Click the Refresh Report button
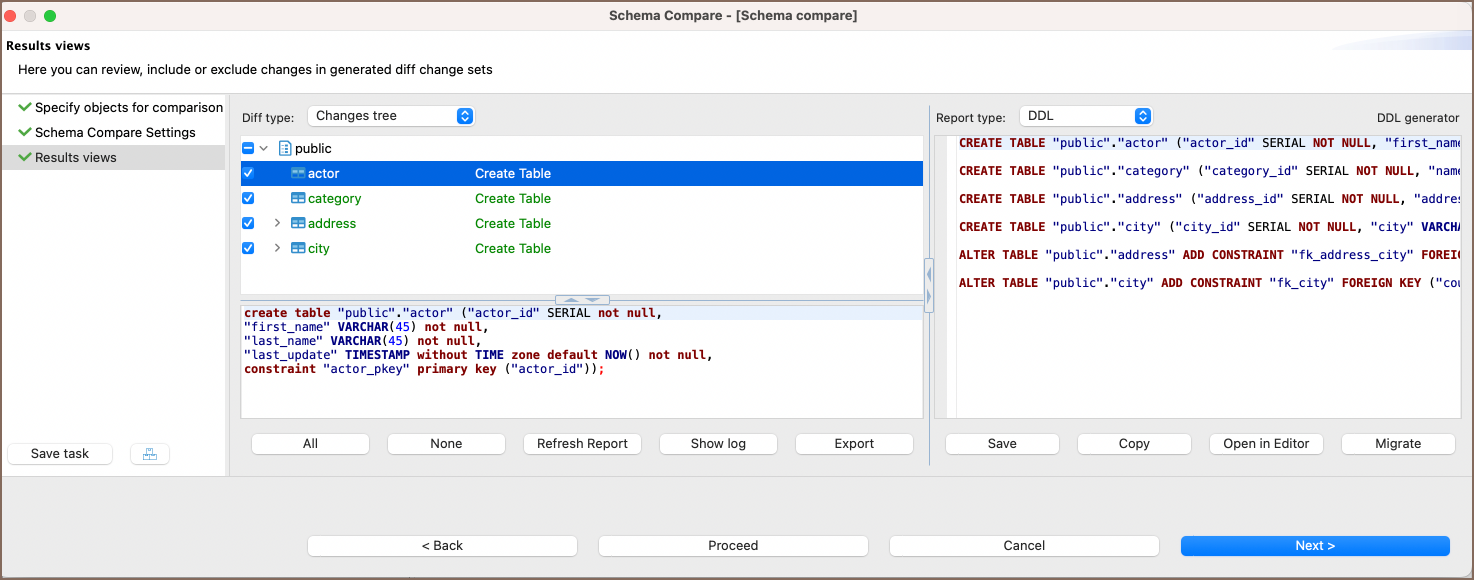 tap(582, 444)
